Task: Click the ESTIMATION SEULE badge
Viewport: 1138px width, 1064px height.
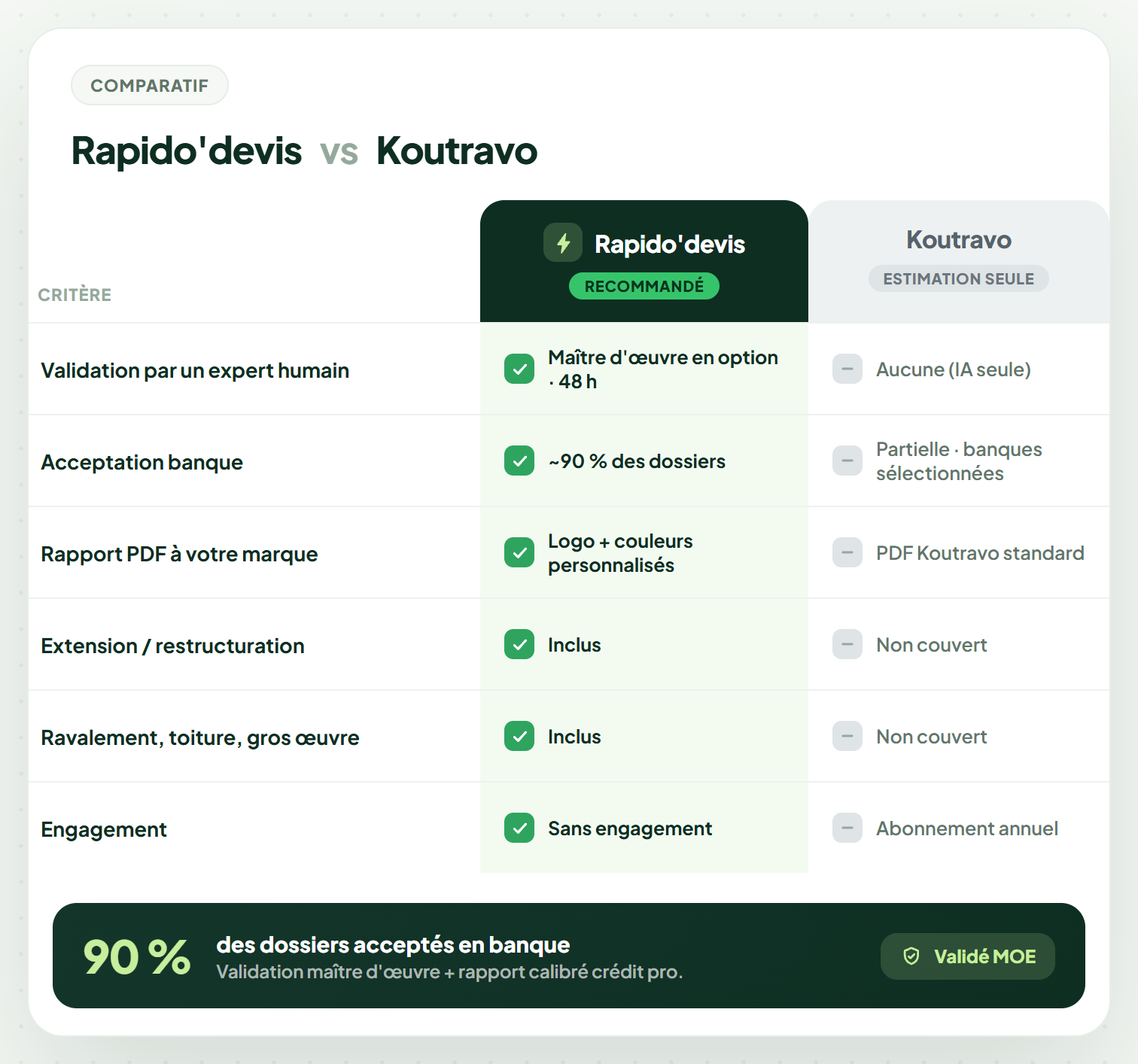Action: click(x=959, y=278)
